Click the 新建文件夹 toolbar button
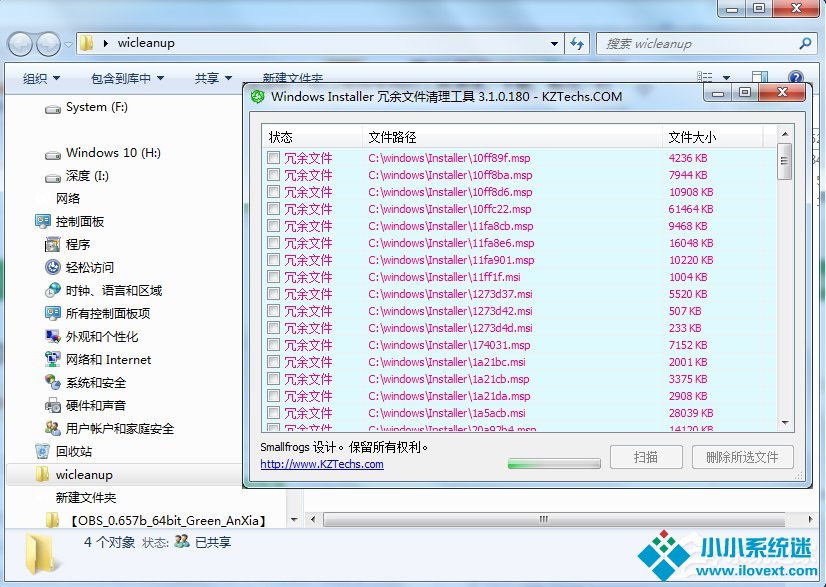The image size is (826, 587). pyautogui.click(x=292, y=79)
